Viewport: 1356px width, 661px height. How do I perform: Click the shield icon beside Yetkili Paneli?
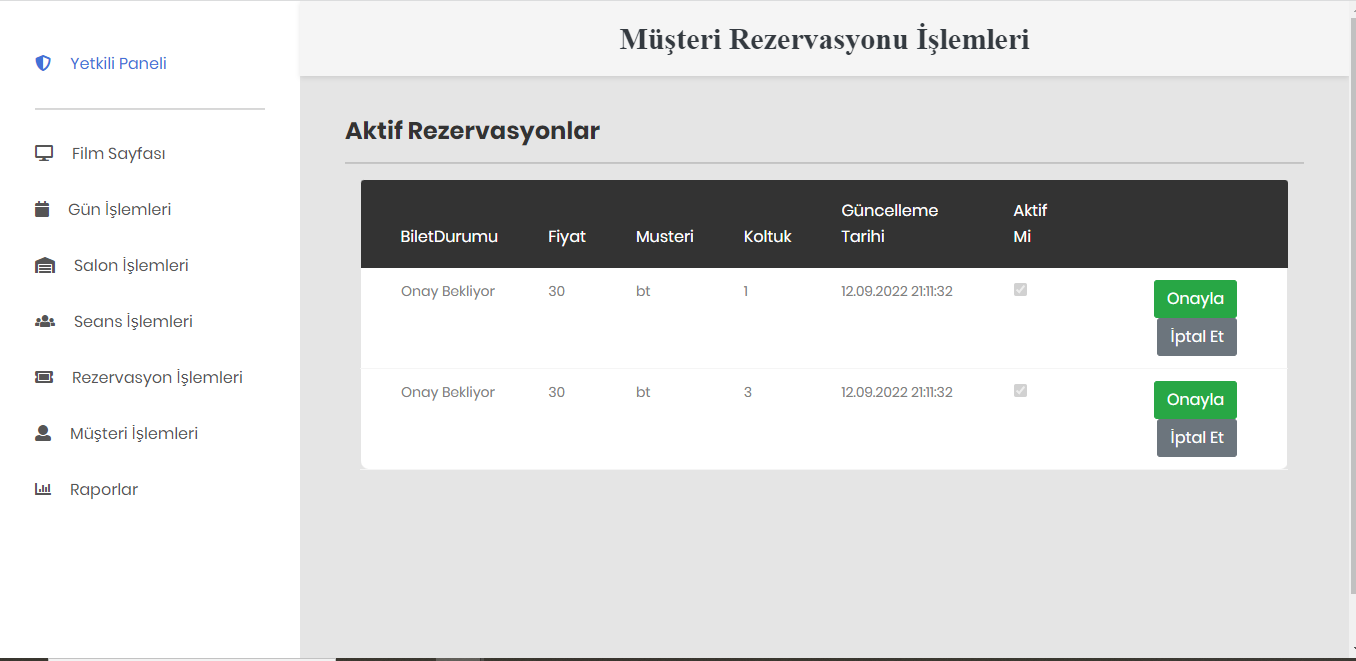coord(42,62)
